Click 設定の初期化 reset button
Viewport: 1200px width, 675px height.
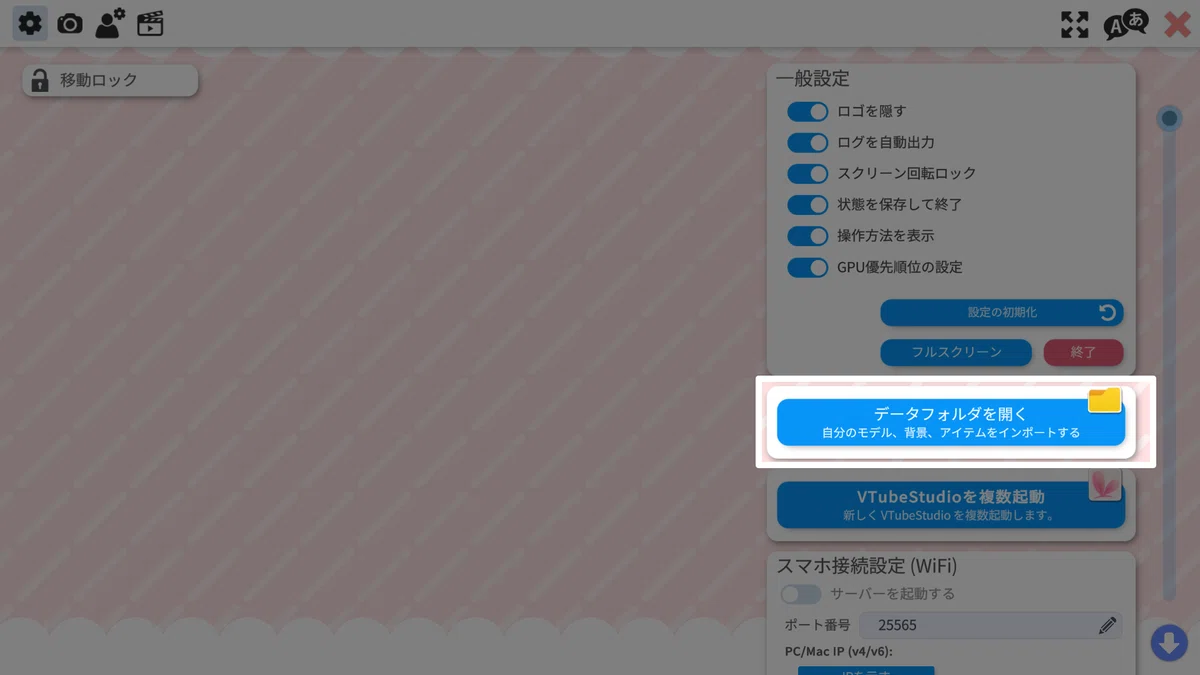1002,313
